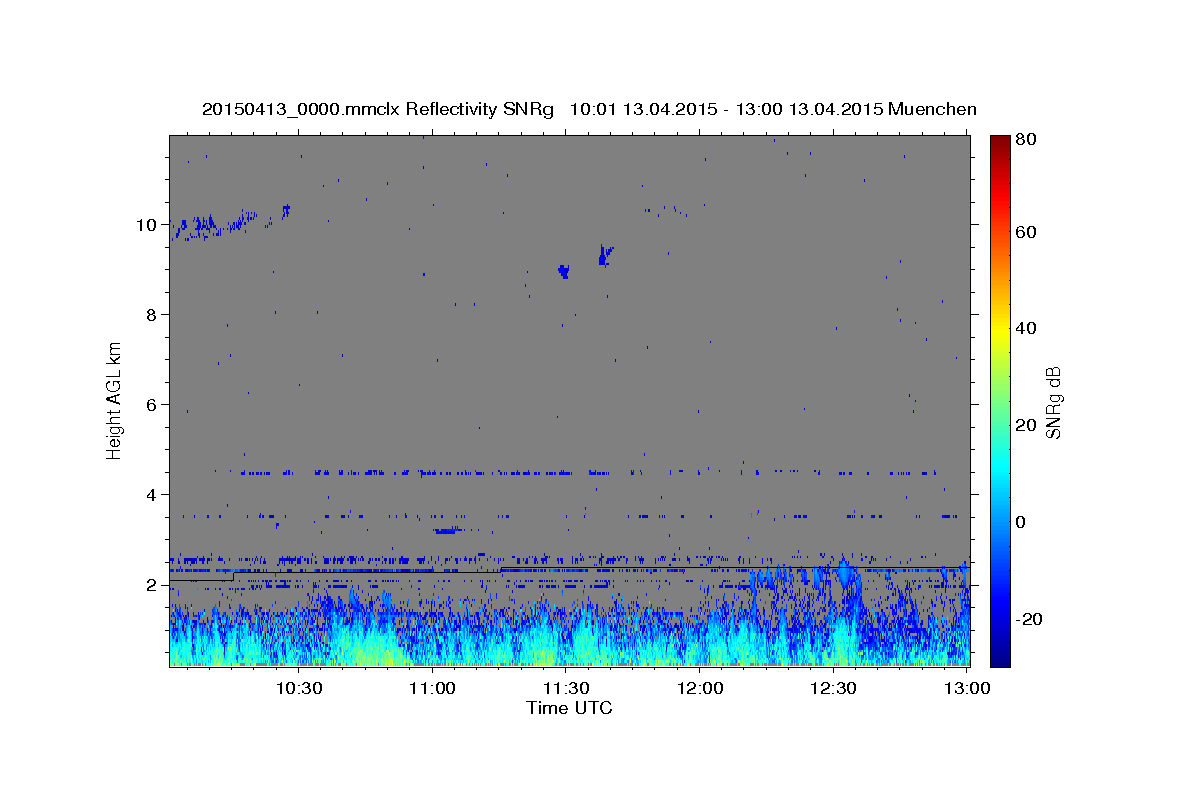Click the 13:00 time tick label
This screenshot has width=1200, height=800.
(967, 688)
